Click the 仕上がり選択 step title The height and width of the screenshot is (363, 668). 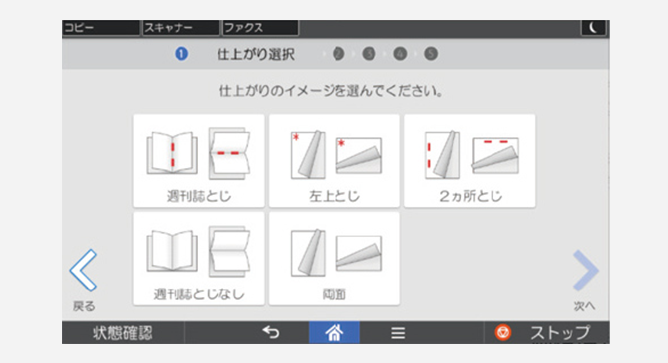coord(256,55)
